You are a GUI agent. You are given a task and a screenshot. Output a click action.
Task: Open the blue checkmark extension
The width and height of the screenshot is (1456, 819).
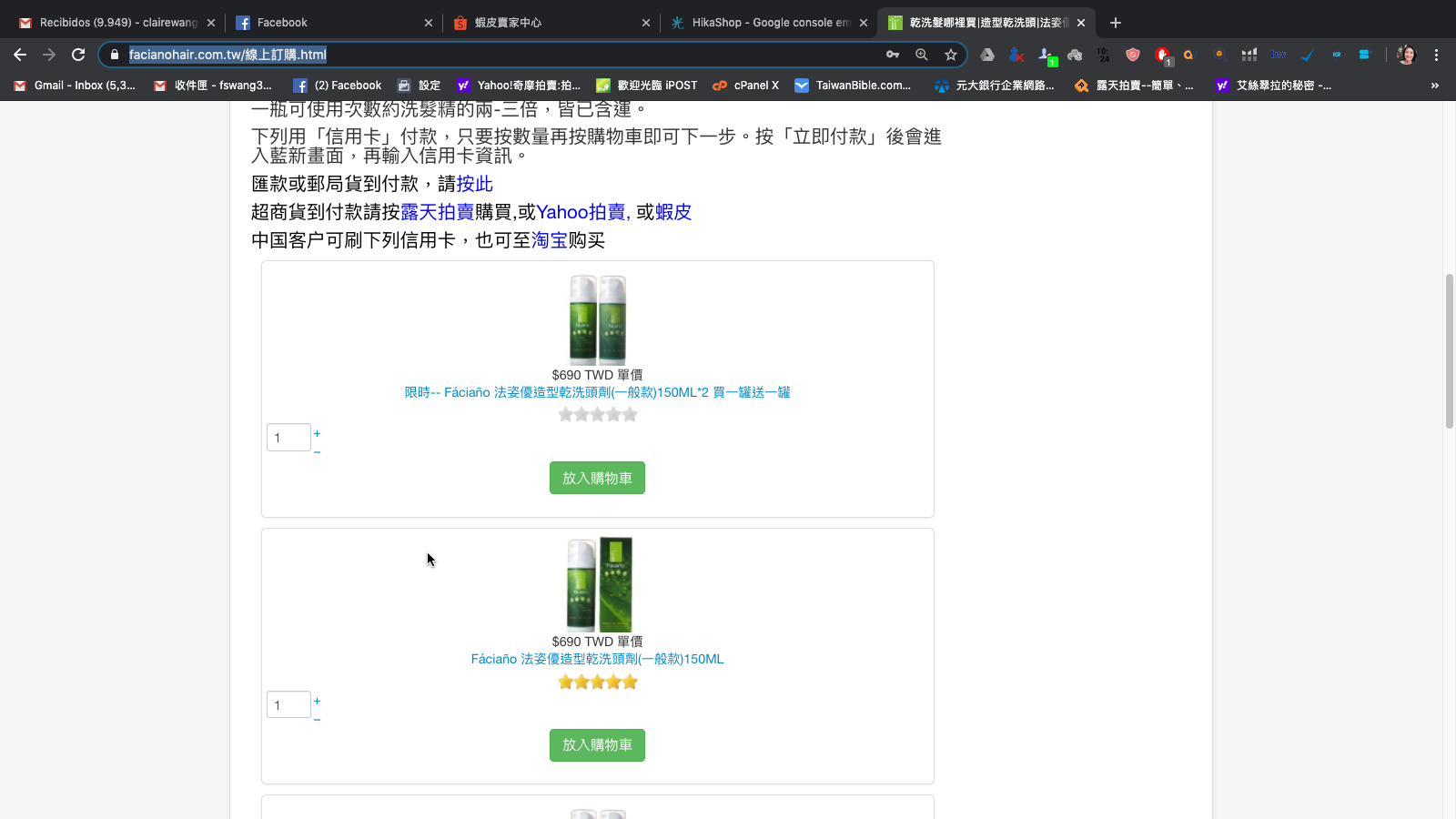click(1308, 55)
